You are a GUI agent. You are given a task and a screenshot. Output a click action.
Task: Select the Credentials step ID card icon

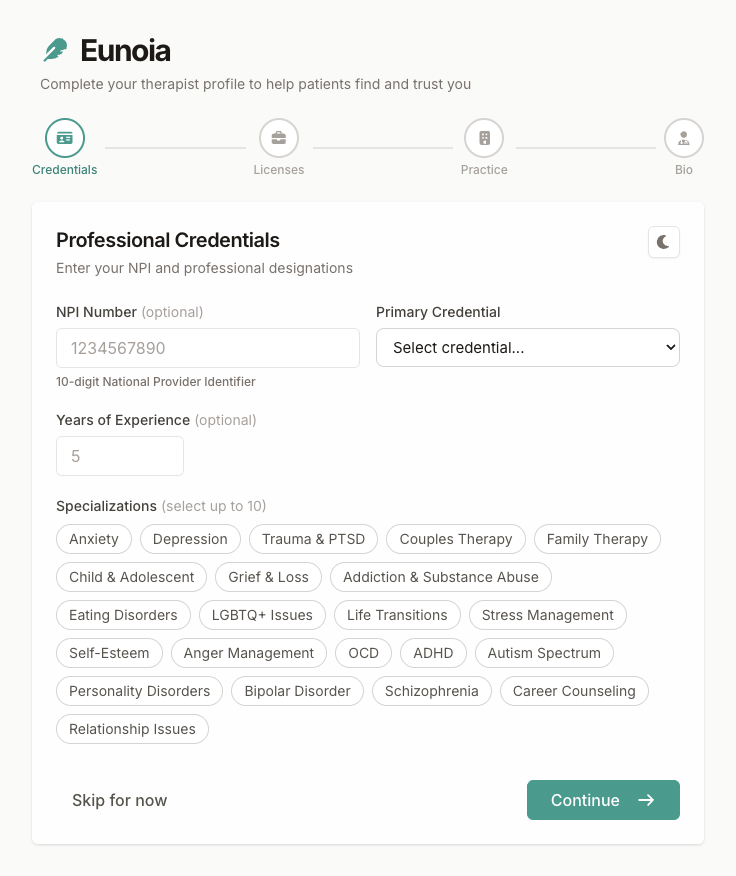[65, 138]
